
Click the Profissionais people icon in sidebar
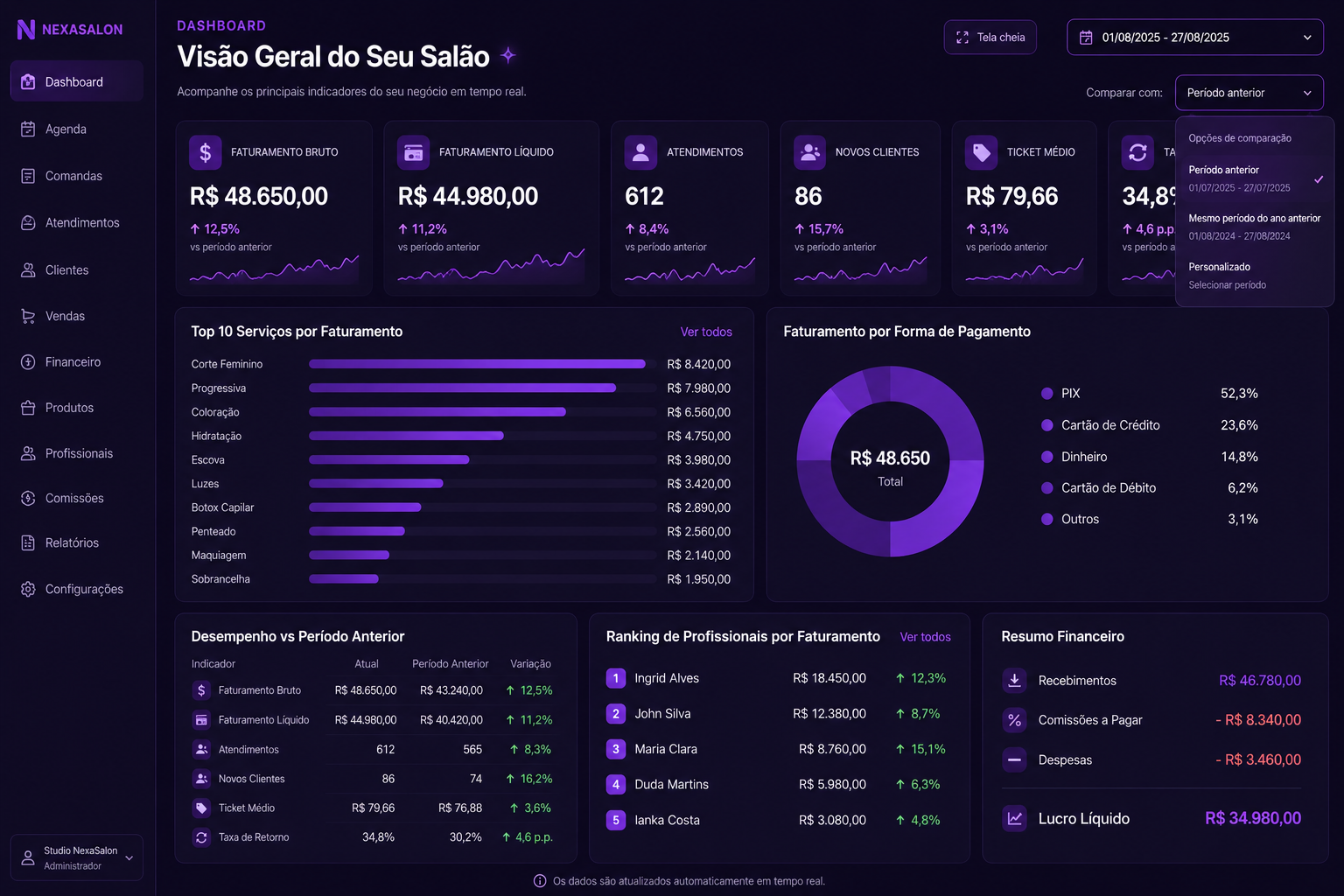[28, 453]
